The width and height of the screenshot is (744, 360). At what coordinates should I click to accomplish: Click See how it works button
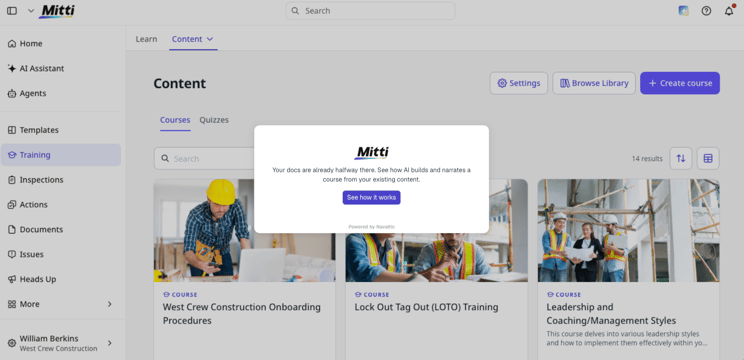click(372, 197)
